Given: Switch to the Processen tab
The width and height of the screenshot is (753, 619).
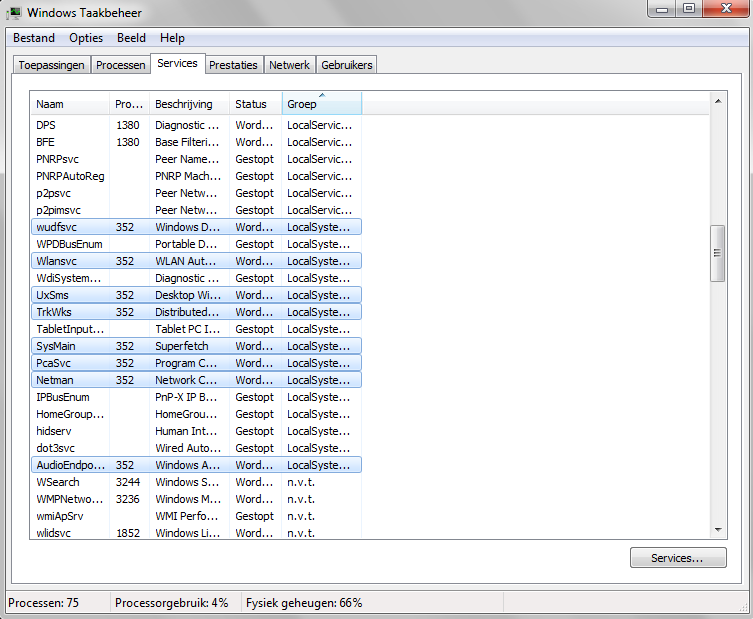Looking at the screenshot, I should pyautogui.click(x=121, y=65).
